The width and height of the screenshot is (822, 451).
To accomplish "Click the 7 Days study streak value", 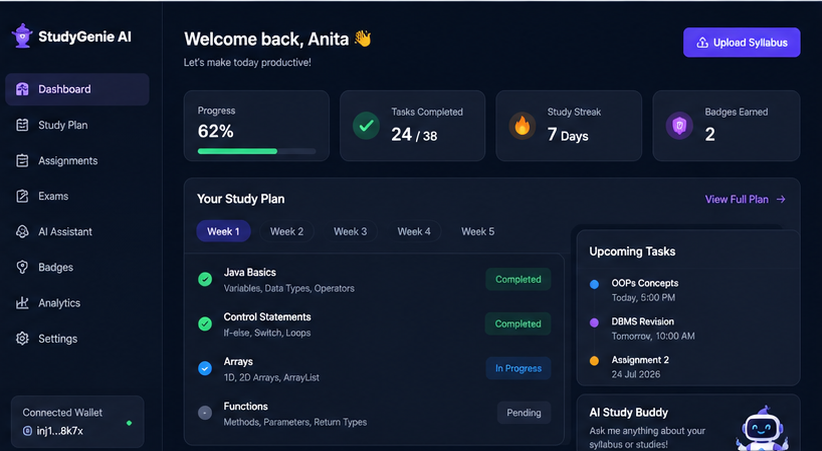I will [568, 135].
